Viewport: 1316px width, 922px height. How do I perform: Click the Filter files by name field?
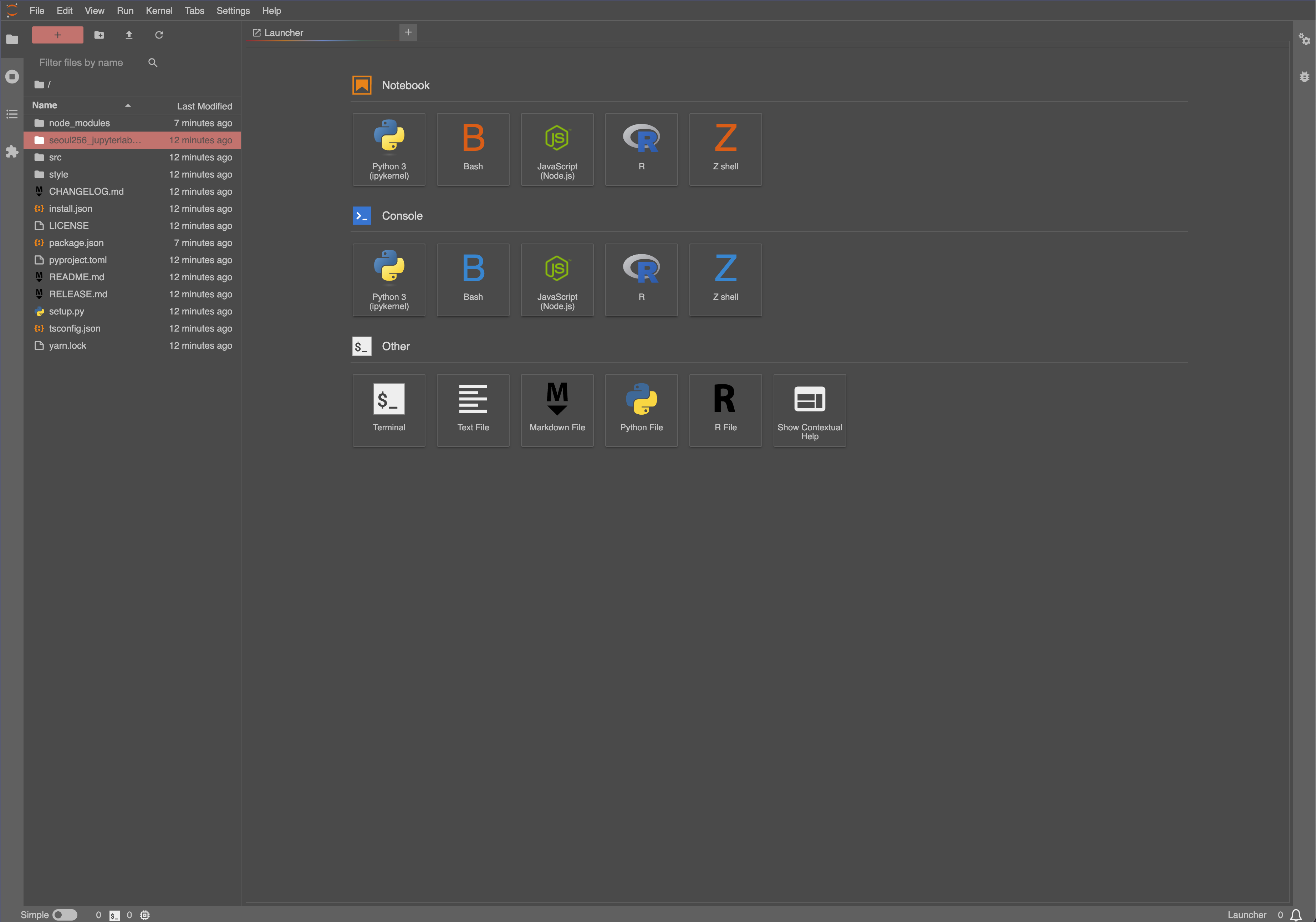point(86,62)
